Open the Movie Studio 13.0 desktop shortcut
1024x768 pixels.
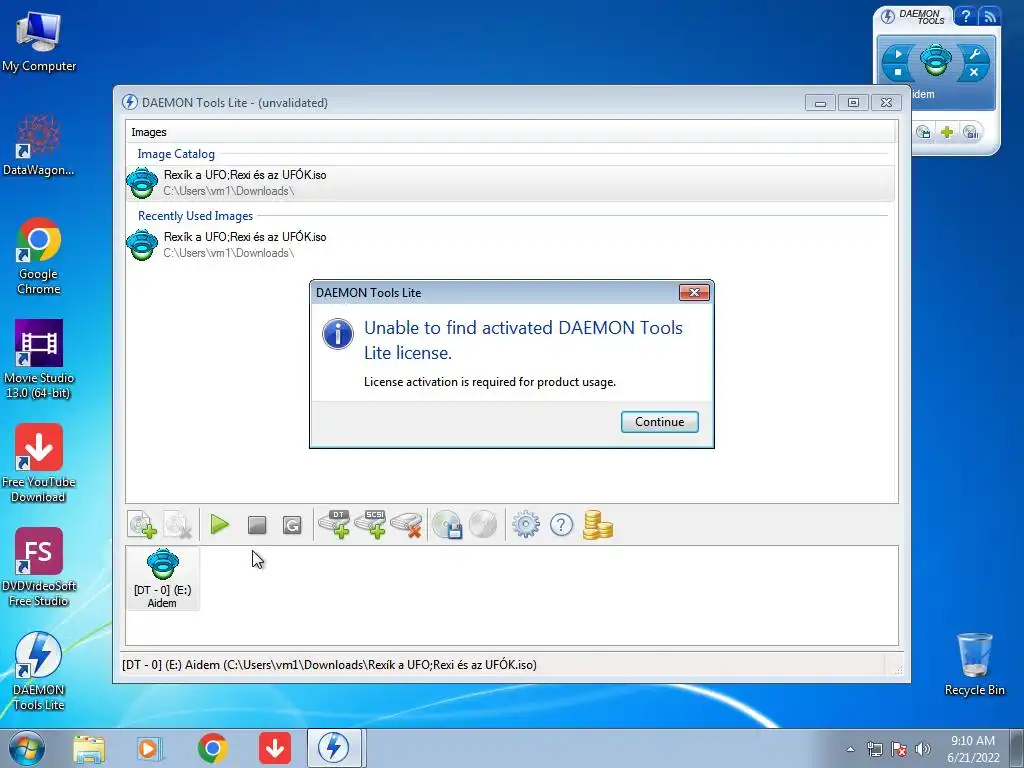[x=39, y=360]
